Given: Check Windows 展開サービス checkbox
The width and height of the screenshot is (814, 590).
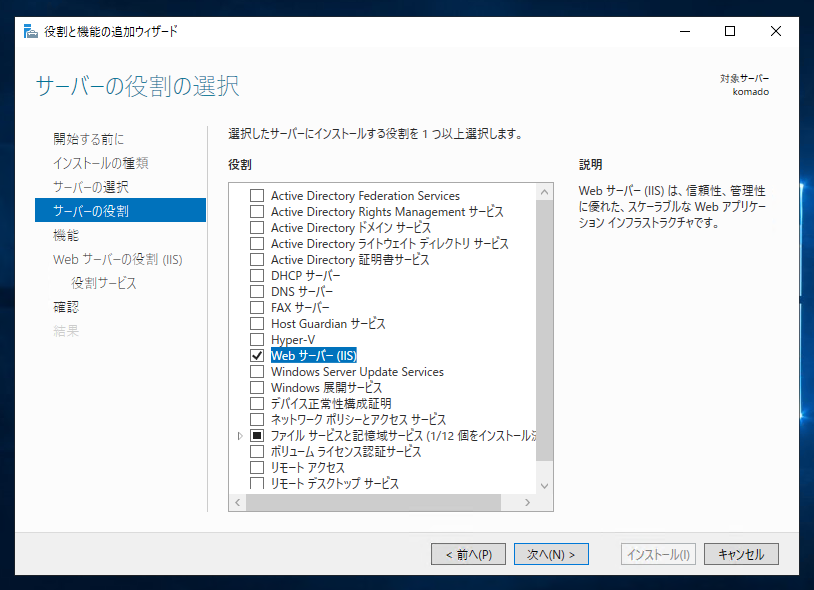Looking at the screenshot, I should pos(257,388).
